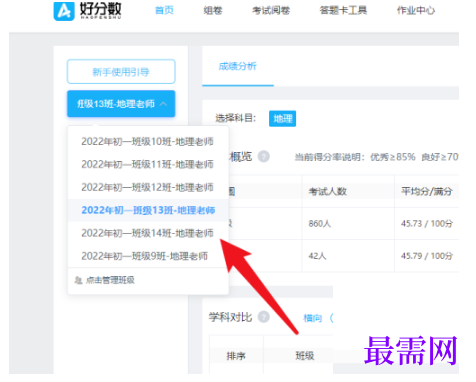Go to the 首页 nav item
The height and width of the screenshot is (382, 476).
tap(164, 10)
